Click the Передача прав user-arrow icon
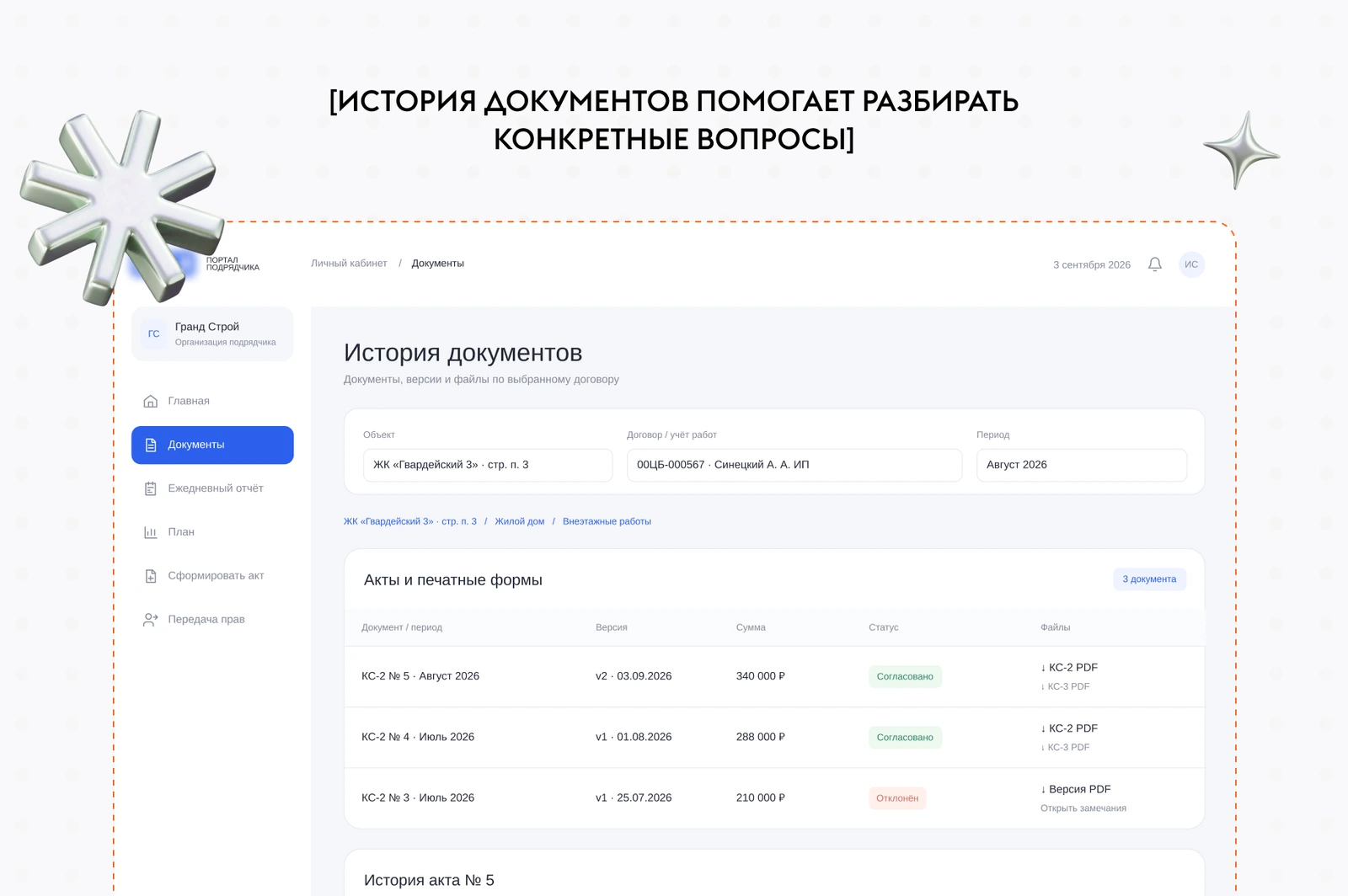Image resolution: width=1348 pixels, height=896 pixels. (151, 620)
